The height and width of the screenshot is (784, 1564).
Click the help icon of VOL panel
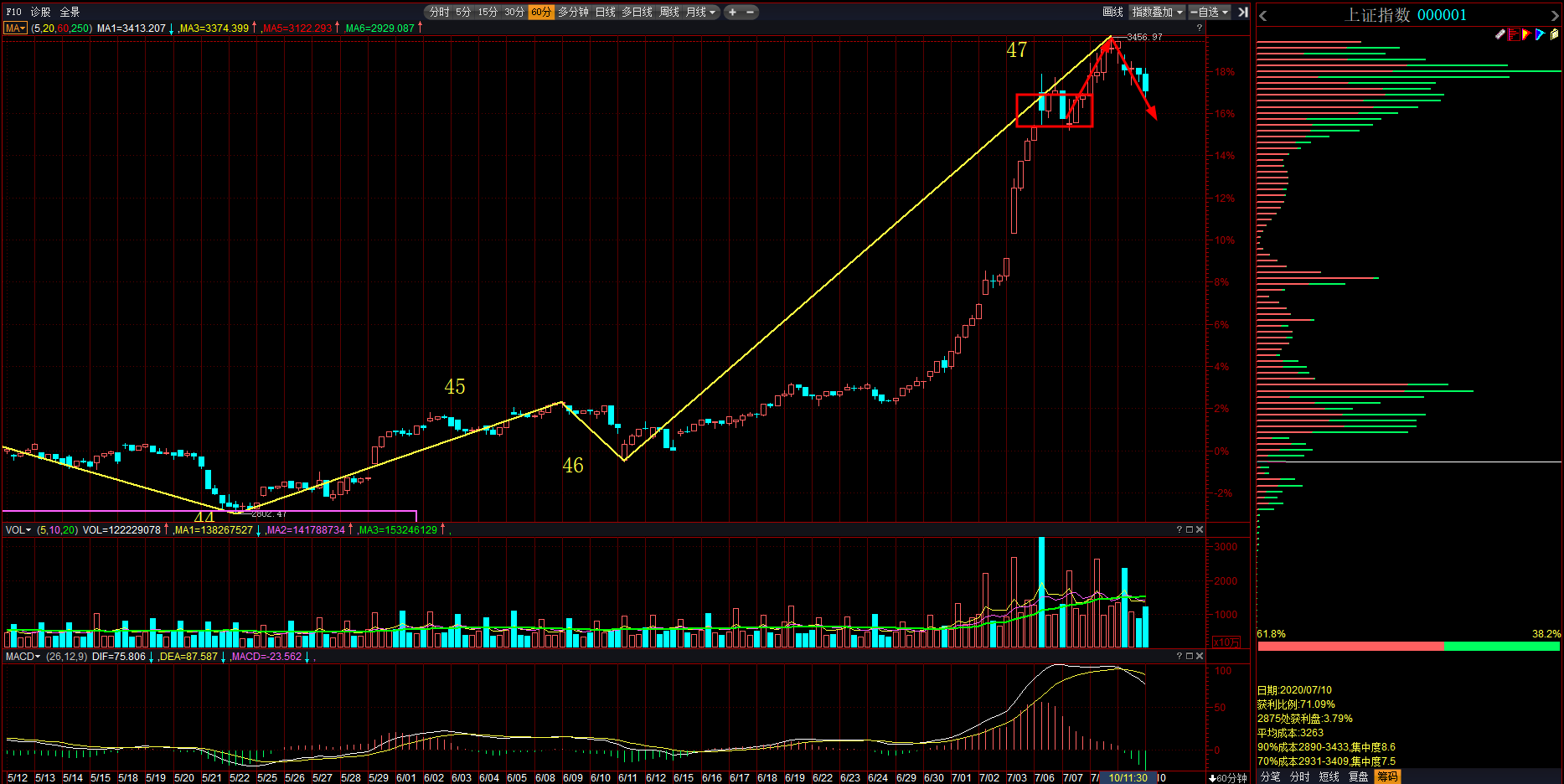tap(1179, 529)
